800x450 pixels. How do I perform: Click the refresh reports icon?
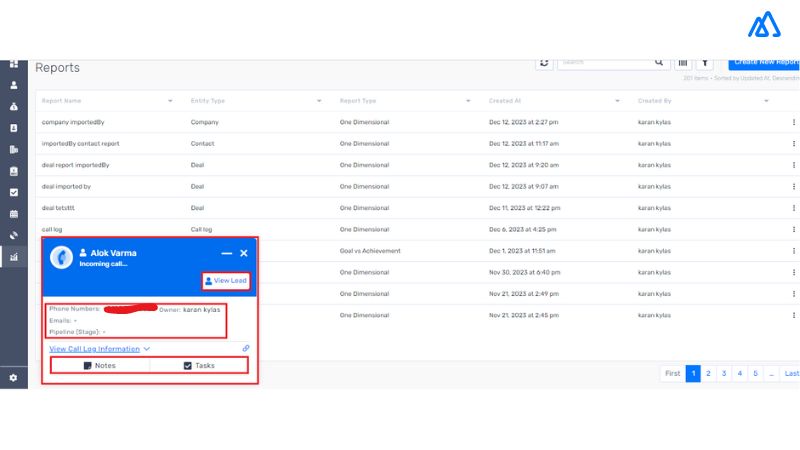(545, 62)
